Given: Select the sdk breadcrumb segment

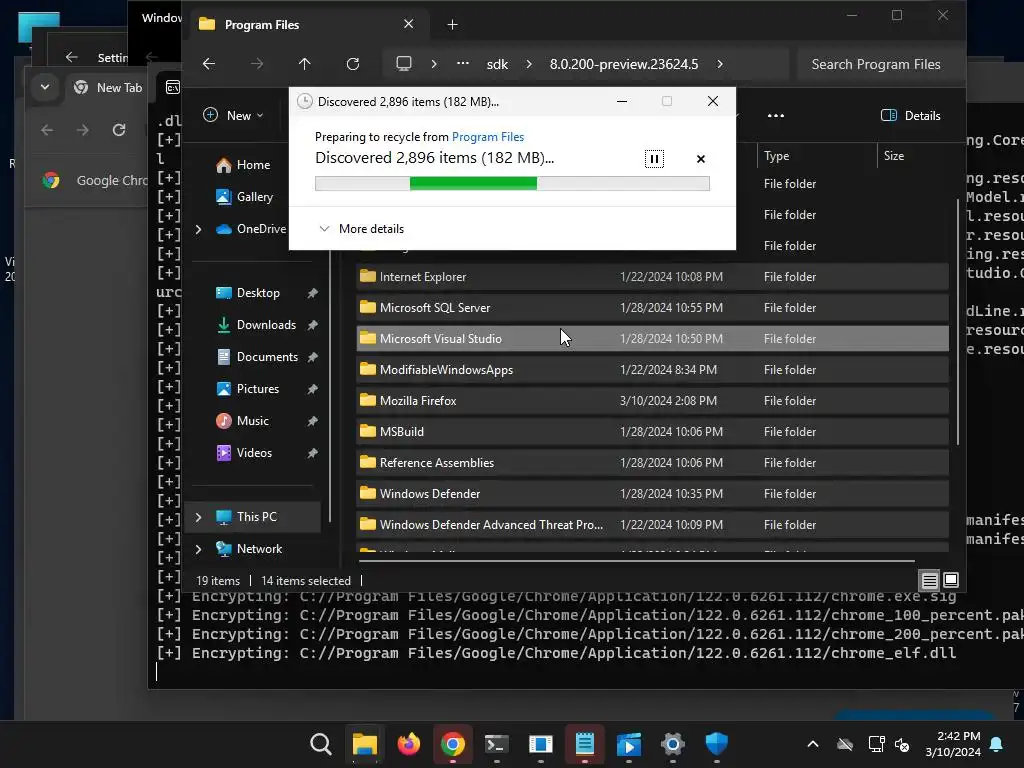Looking at the screenshot, I should coord(497,64).
